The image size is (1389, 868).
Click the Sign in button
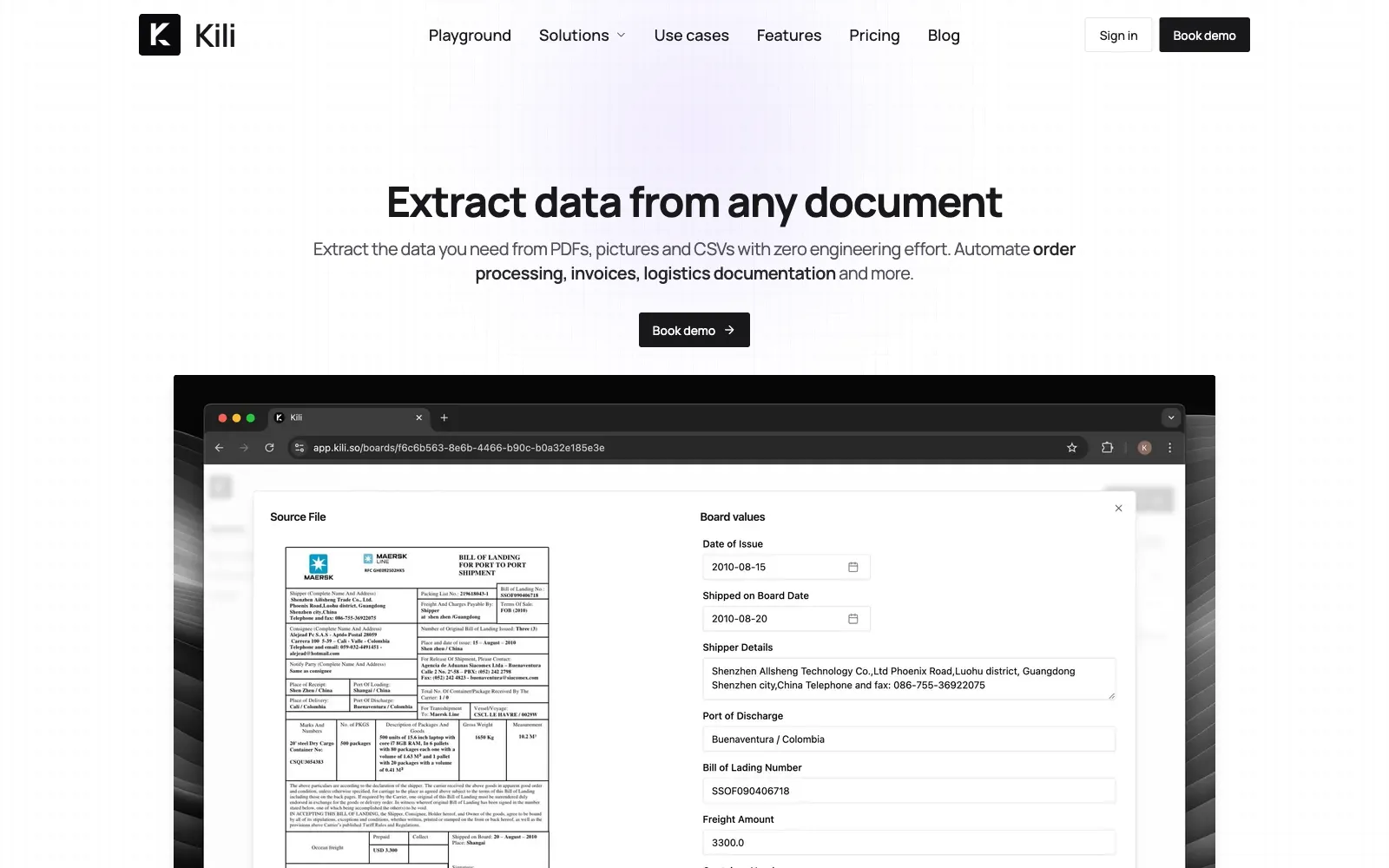point(1118,35)
